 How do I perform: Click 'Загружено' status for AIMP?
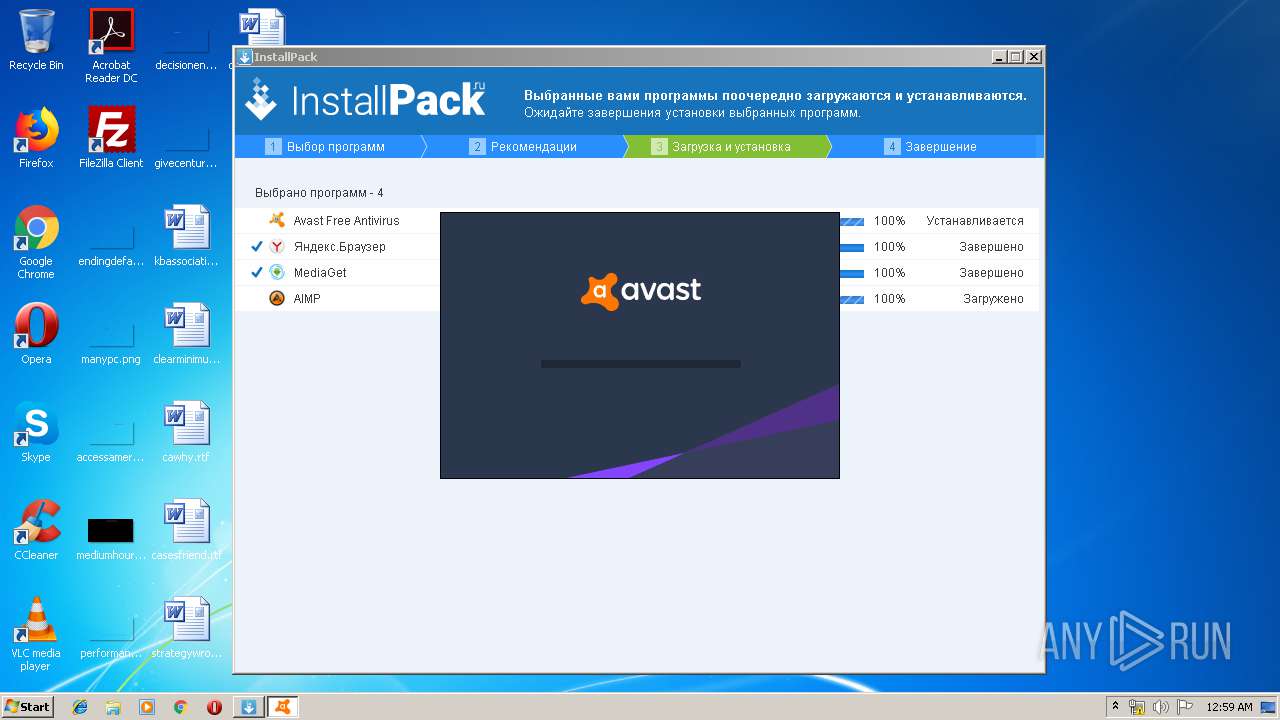pyautogui.click(x=993, y=298)
